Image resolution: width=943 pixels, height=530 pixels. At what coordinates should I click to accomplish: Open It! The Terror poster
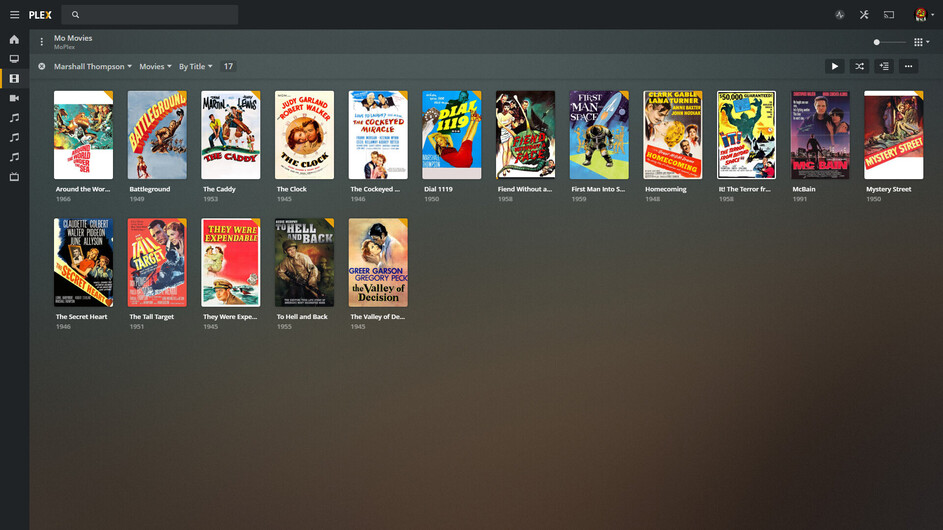(x=746, y=135)
